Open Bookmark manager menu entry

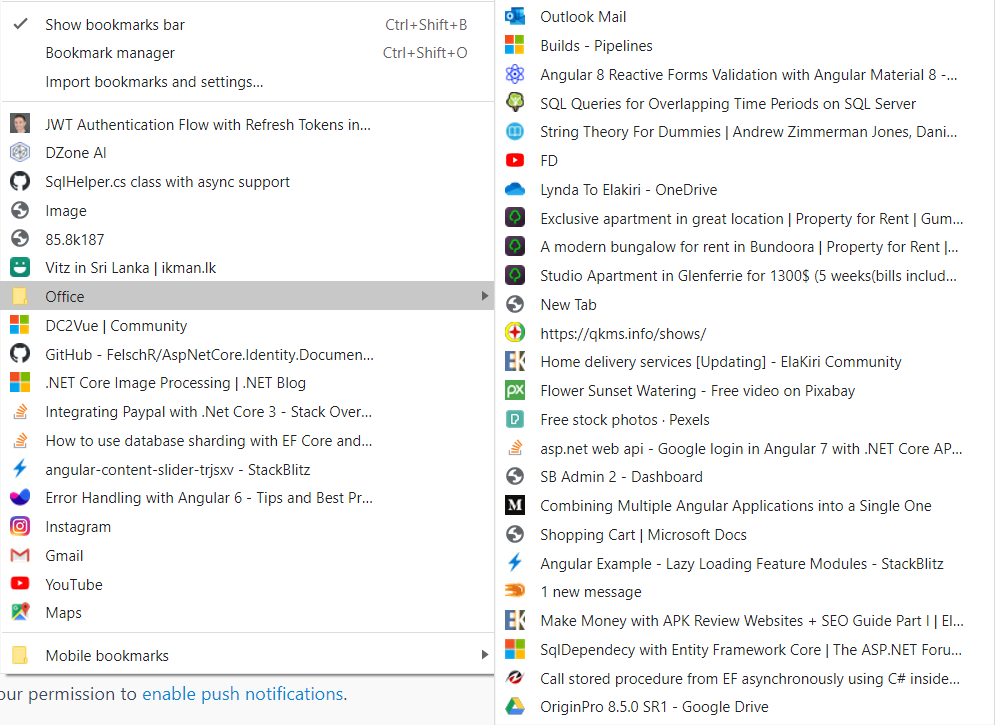pos(247,53)
